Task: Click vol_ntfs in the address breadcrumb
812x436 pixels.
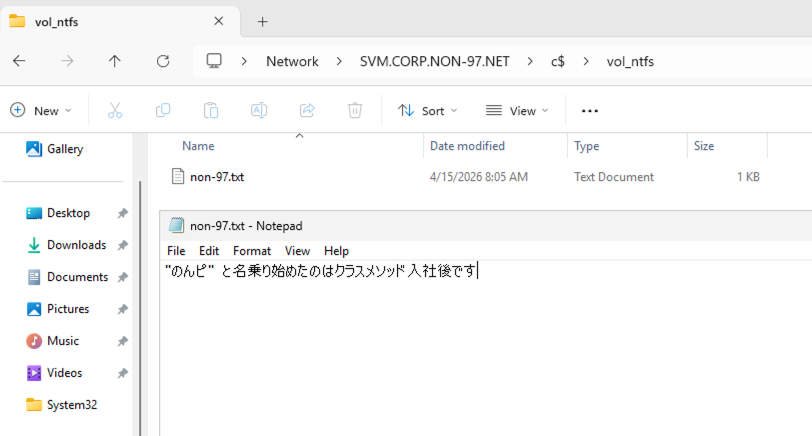Action: coord(630,62)
